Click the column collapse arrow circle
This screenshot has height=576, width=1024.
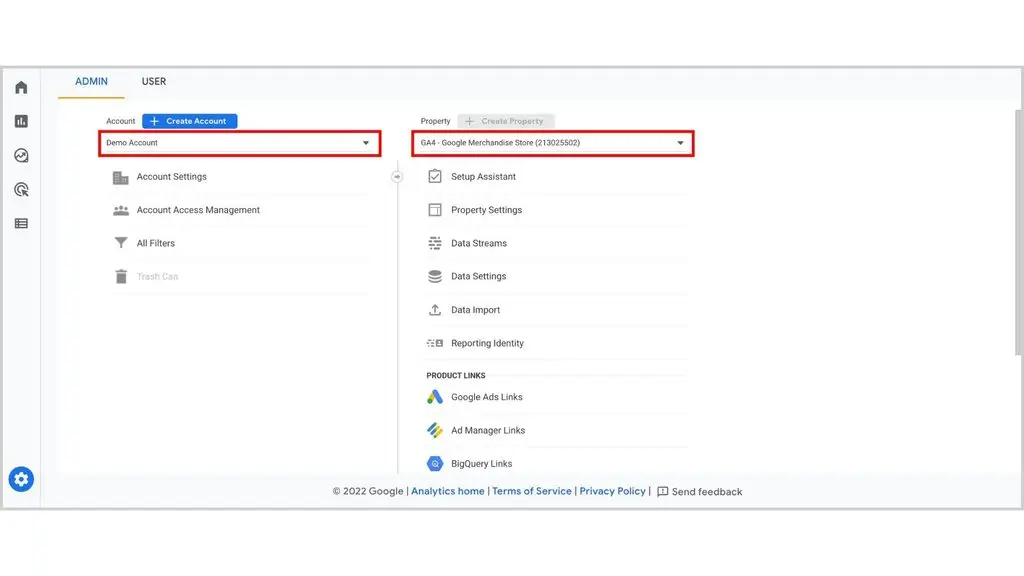pyautogui.click(x=397, y=176)
